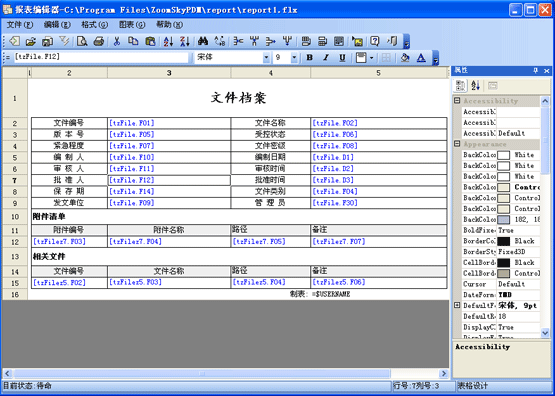Click the grid table icon in toolbar
This screenshot has width=555, height=396.
pyautogui.click(x=339, y=41)
